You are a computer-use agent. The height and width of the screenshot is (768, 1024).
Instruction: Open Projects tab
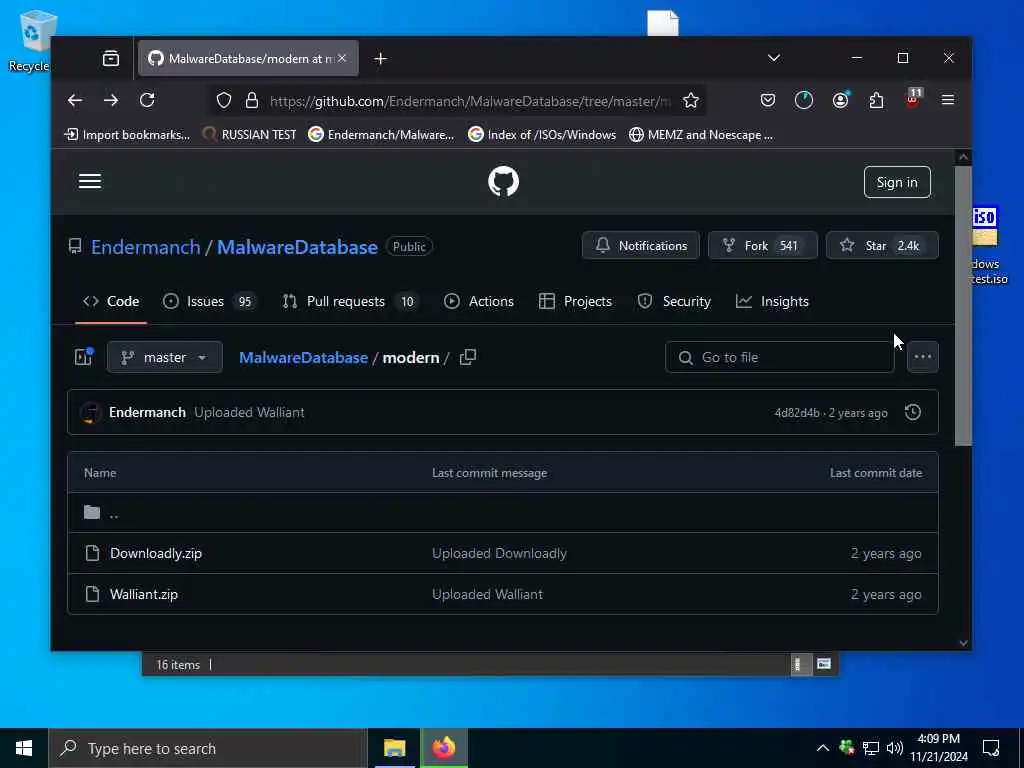[x=575, y=301]
